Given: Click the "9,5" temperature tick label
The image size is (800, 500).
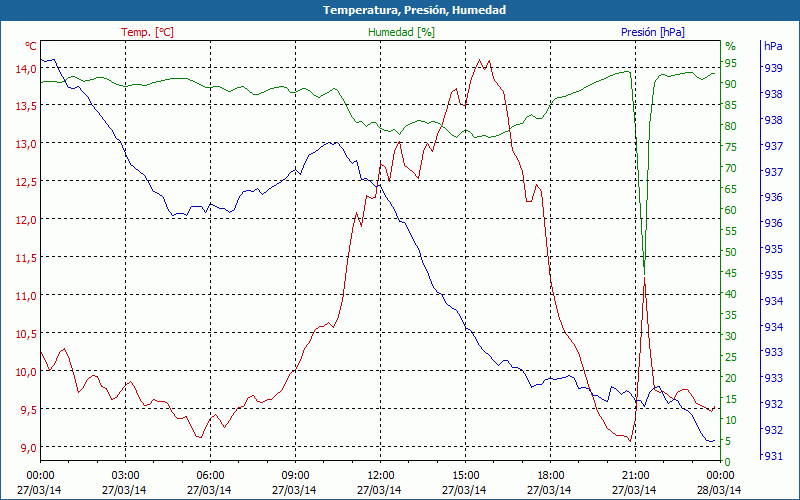Looking at the screenshot, I should [x=28, y=410].
